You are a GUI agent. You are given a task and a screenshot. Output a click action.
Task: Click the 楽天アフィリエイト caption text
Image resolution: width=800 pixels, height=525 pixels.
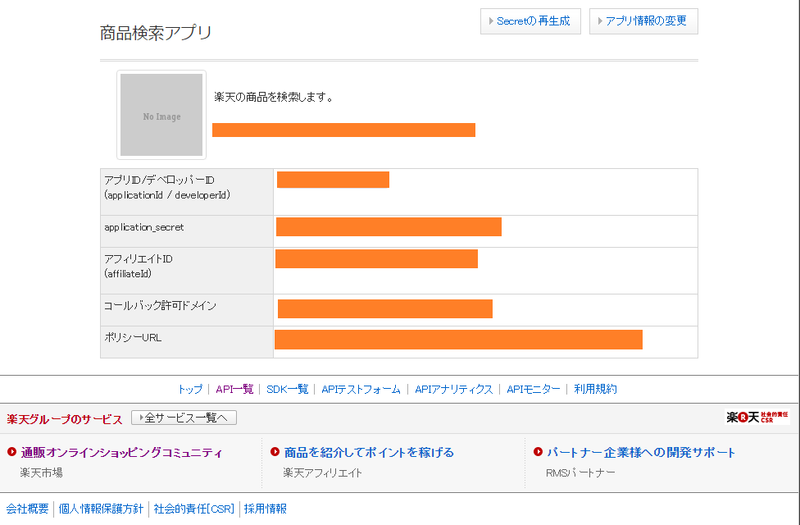(x=322, y=473)
